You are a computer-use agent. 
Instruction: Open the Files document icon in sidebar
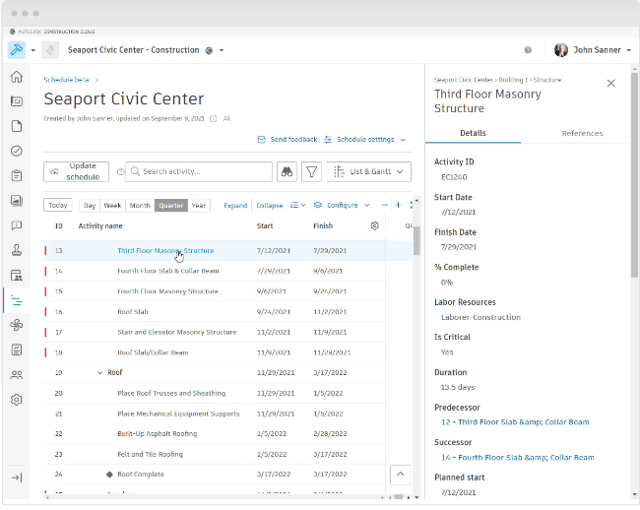click(x=16, y=126)
